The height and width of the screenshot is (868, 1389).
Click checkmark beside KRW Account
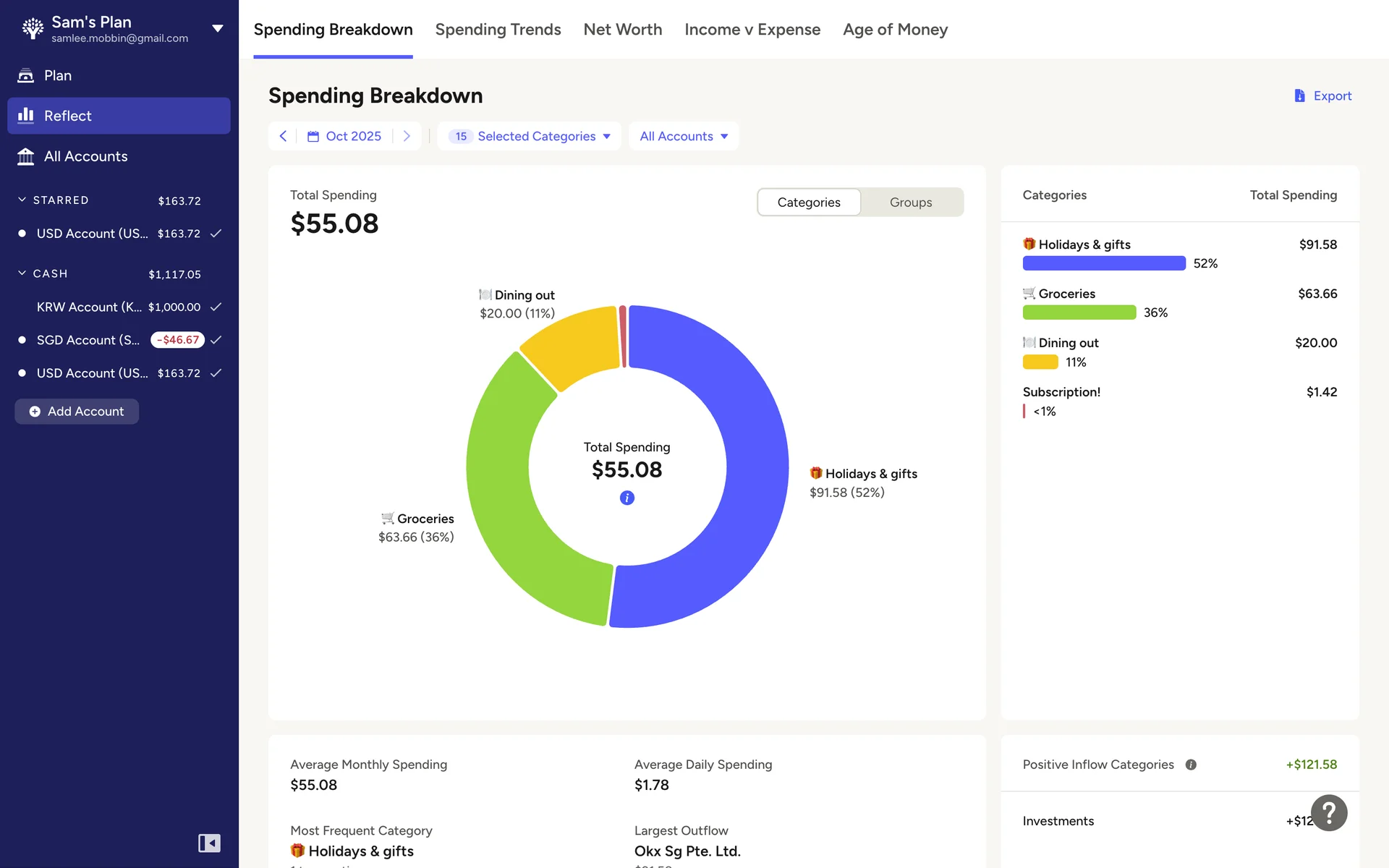[216, 307]
